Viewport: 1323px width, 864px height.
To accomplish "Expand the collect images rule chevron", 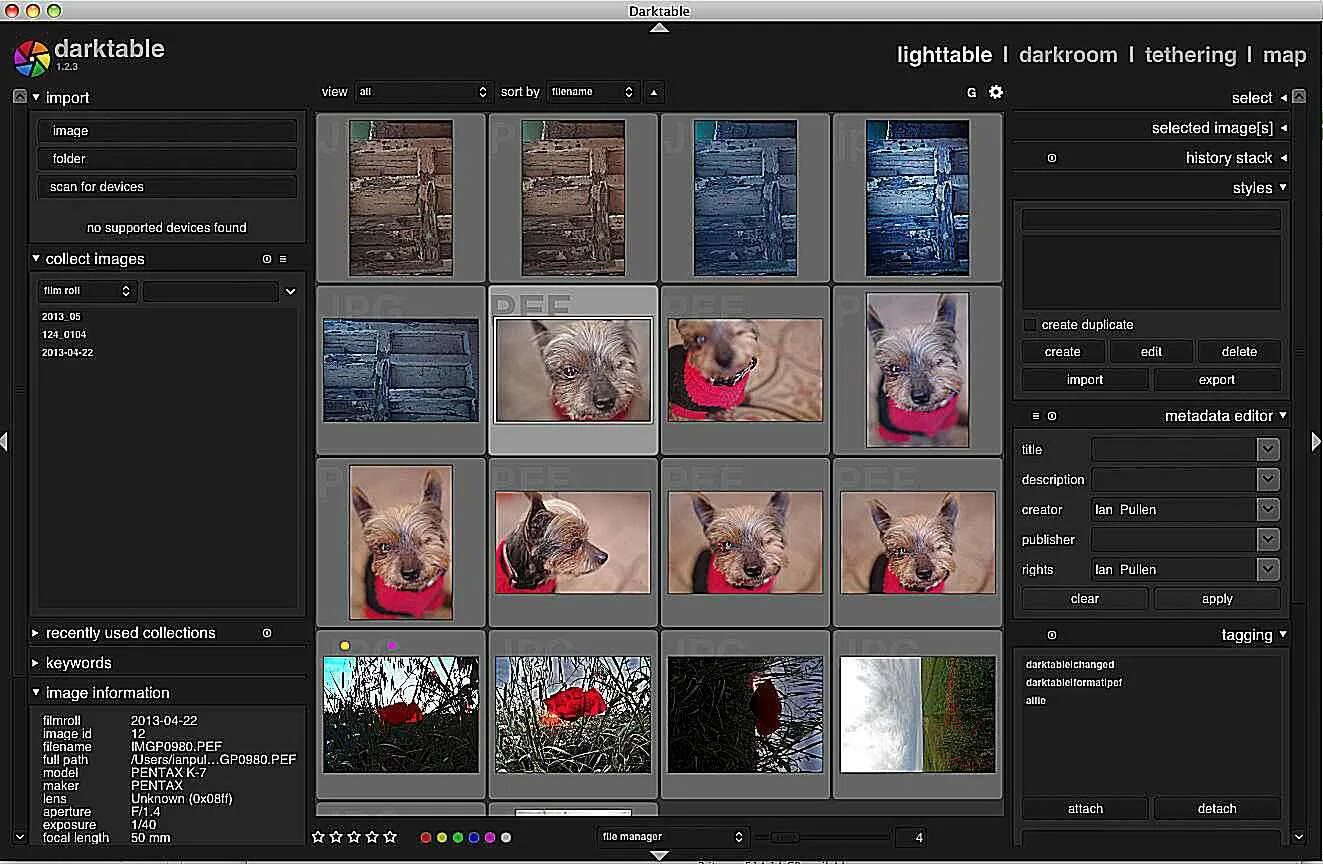I will click(290, 291).
